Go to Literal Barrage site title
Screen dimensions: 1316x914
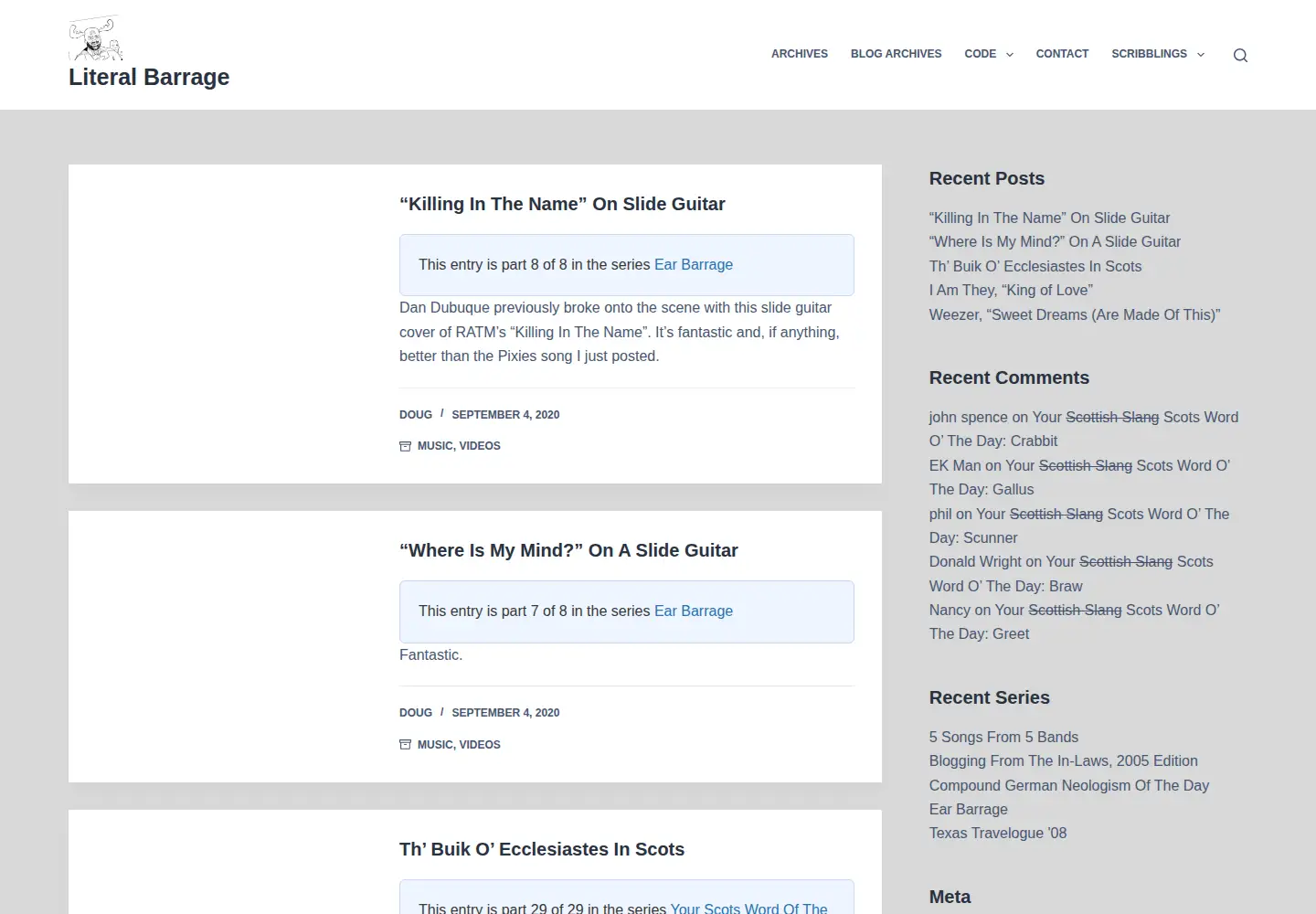coord(149,78)
